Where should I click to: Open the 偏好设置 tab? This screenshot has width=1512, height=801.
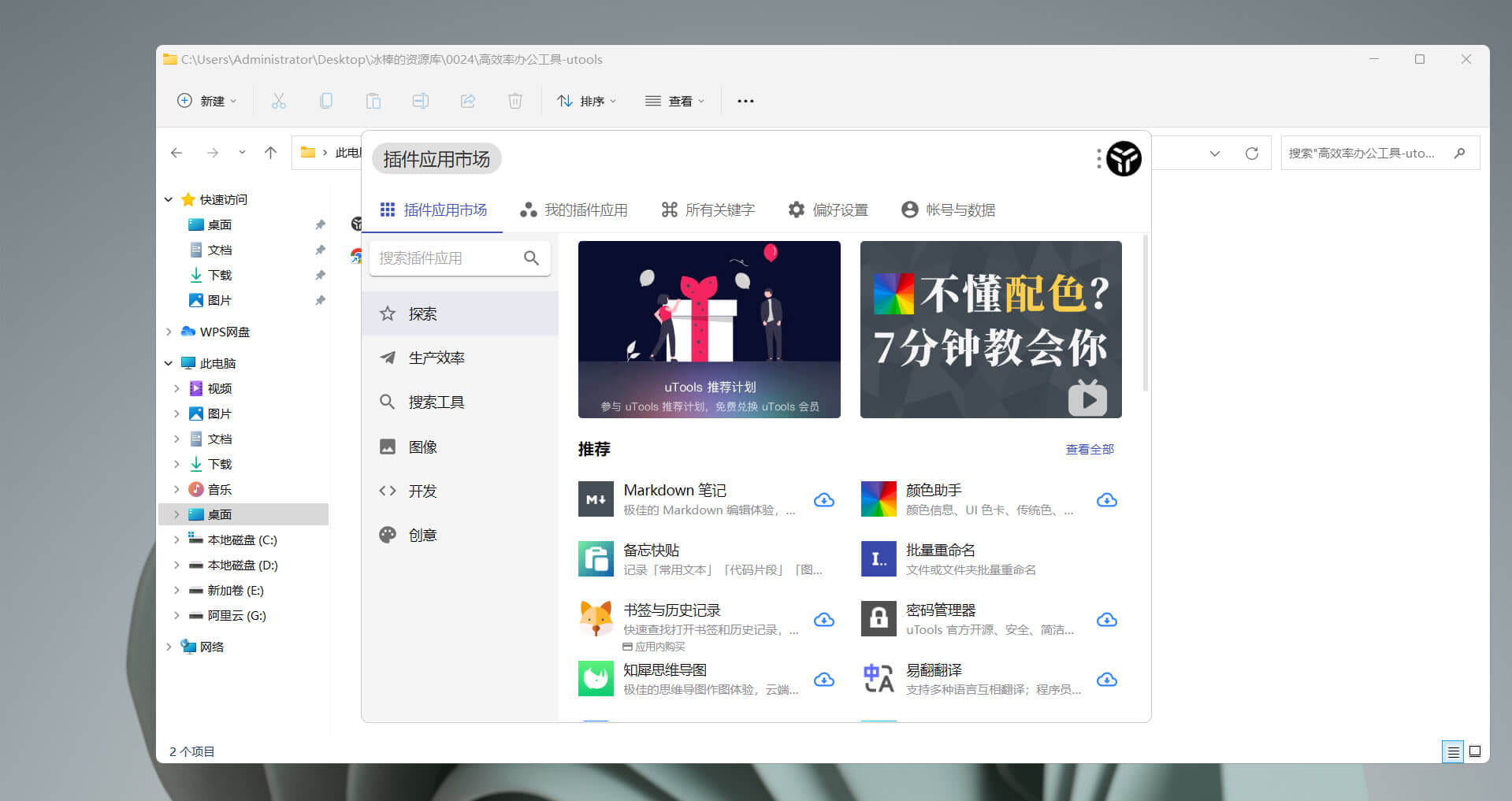click(x=828, y=210)
